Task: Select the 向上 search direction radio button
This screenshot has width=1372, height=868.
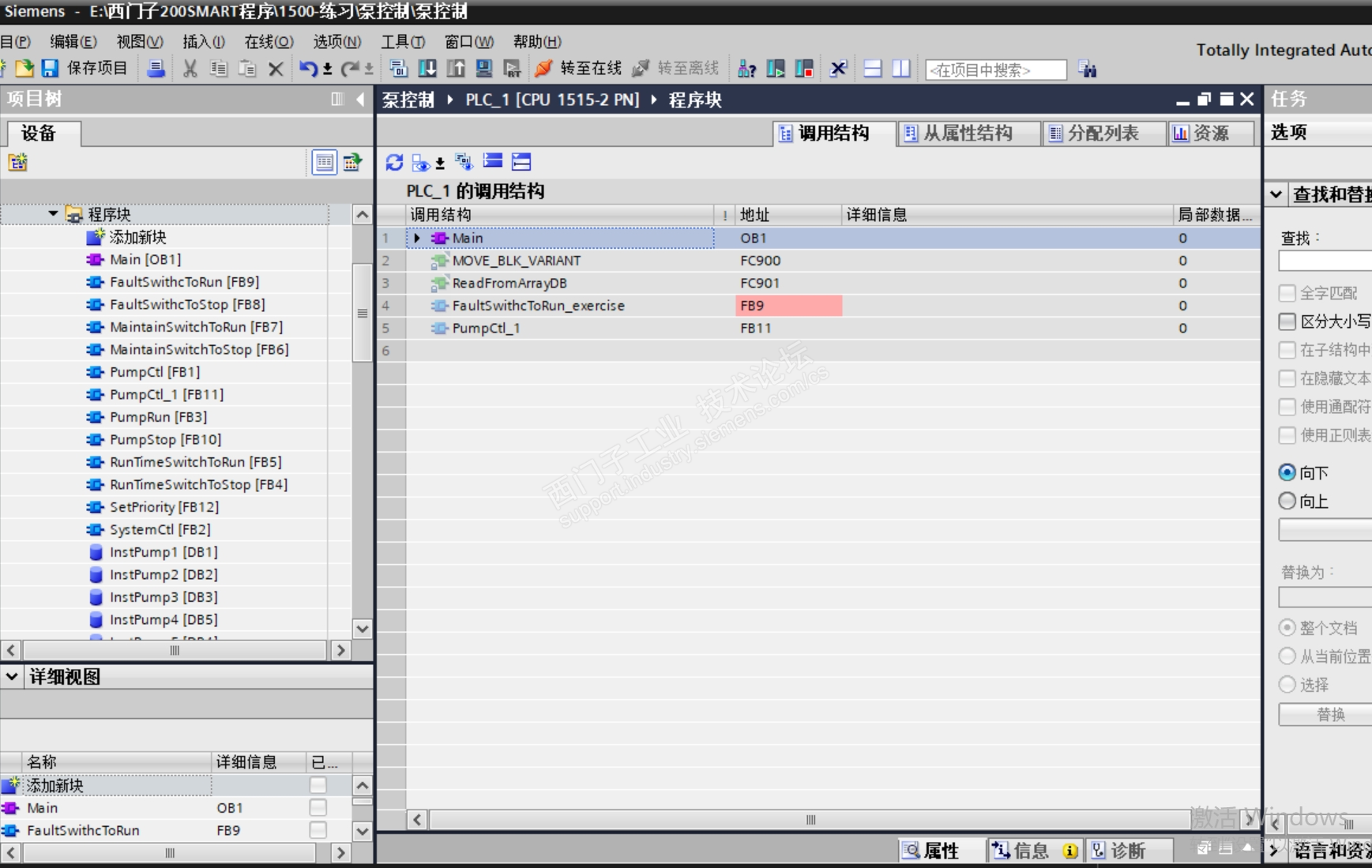Action: point(1287,501)
